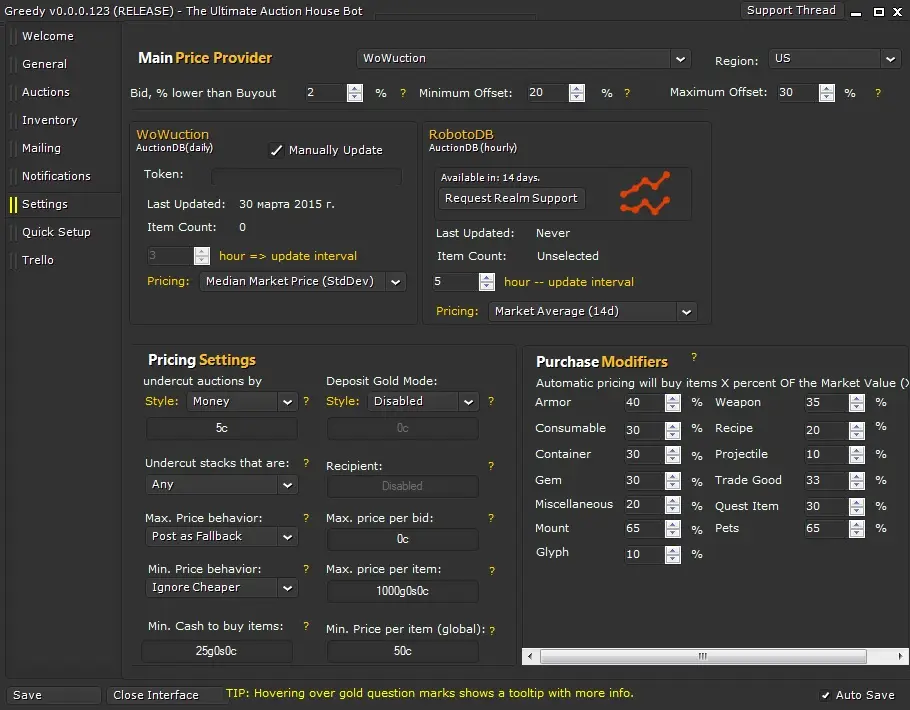Click question mark beside Min. Cash to buy items
The image size is (910, 710).
pyautogui.click(x=306, y=627)
